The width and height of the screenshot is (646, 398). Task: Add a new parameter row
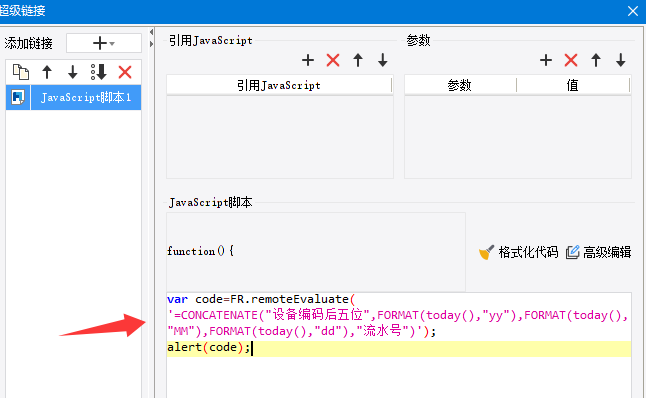tap(546, 60)
